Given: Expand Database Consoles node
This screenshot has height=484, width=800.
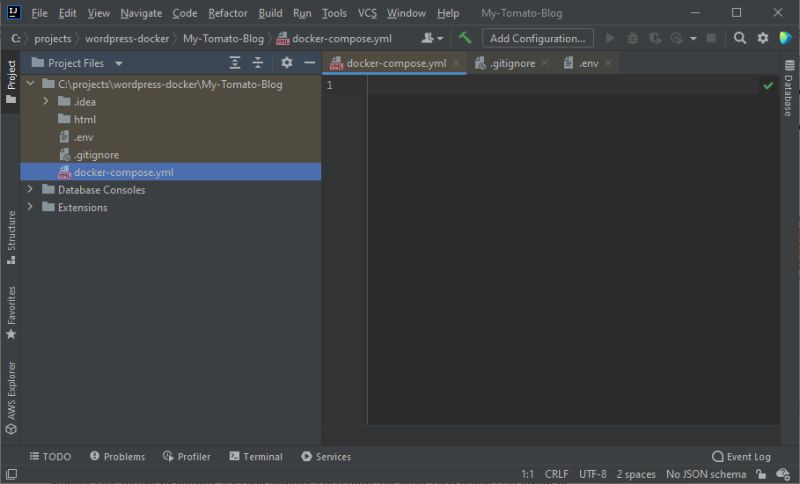Looking at the screenshot, I should tap(30, 189).
